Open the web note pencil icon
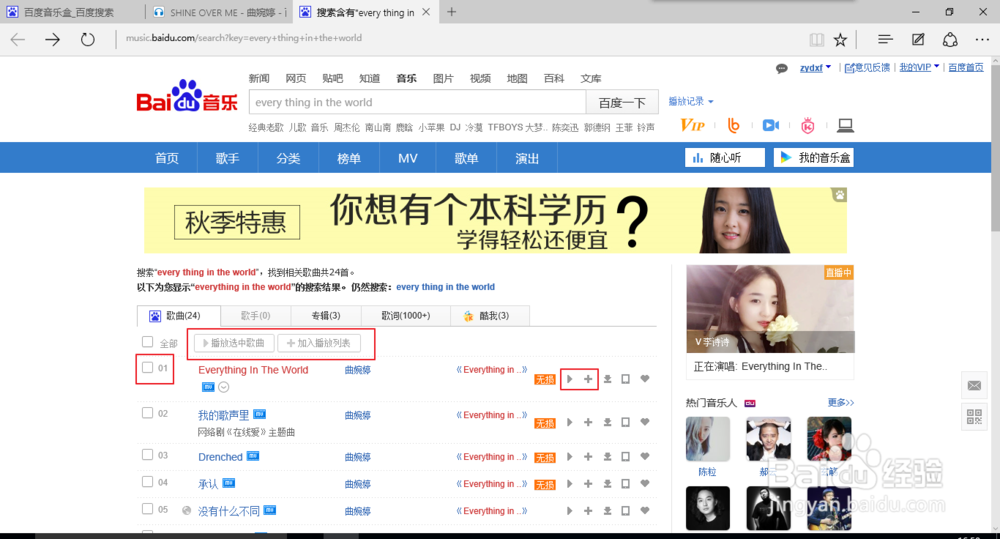Screen dimensions: 1000x539 pos(918,40)
